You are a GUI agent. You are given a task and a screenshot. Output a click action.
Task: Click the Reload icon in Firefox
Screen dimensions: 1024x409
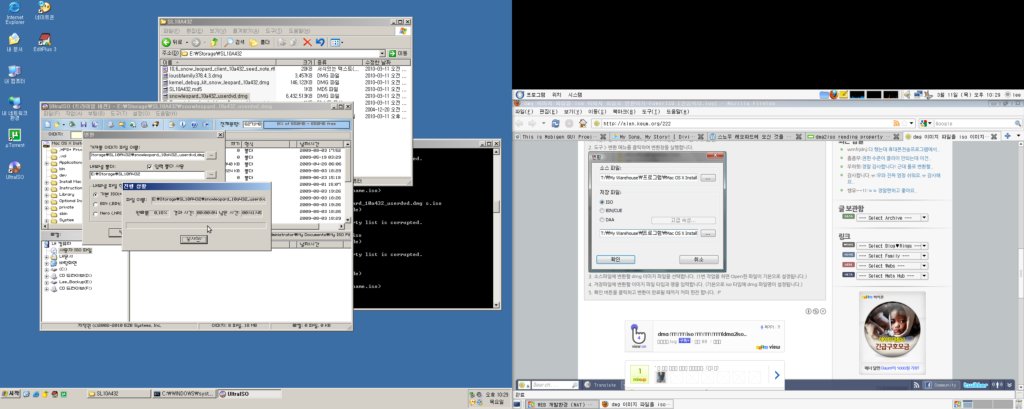coord(555,123)
